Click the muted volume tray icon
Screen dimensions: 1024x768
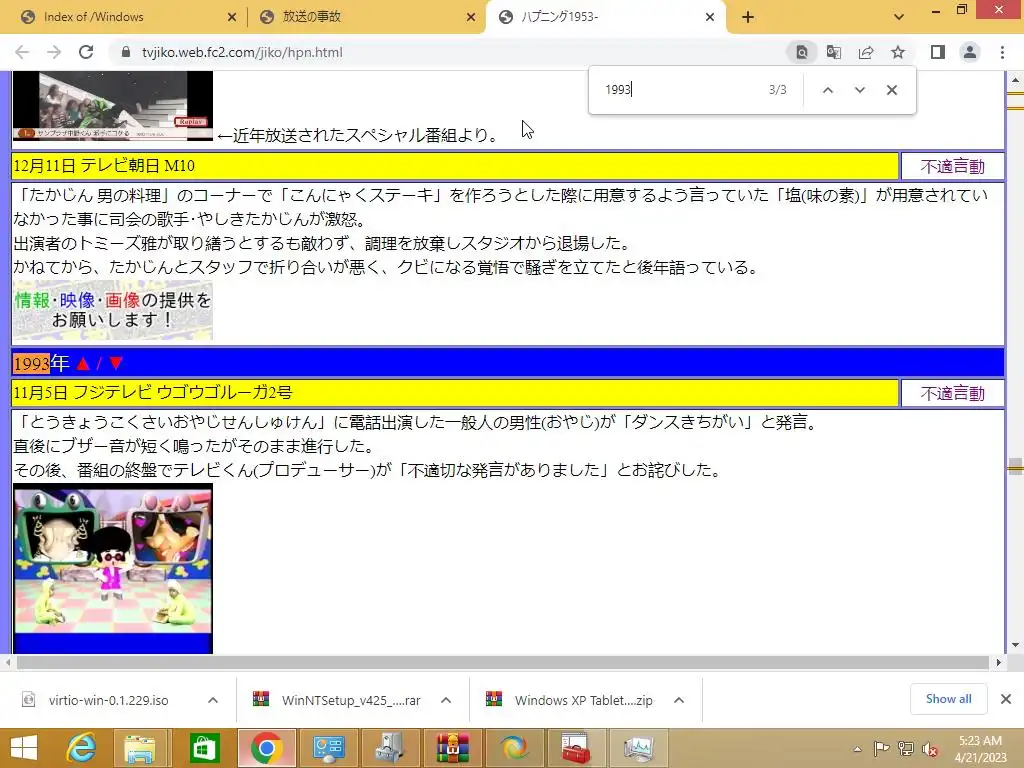929,749
